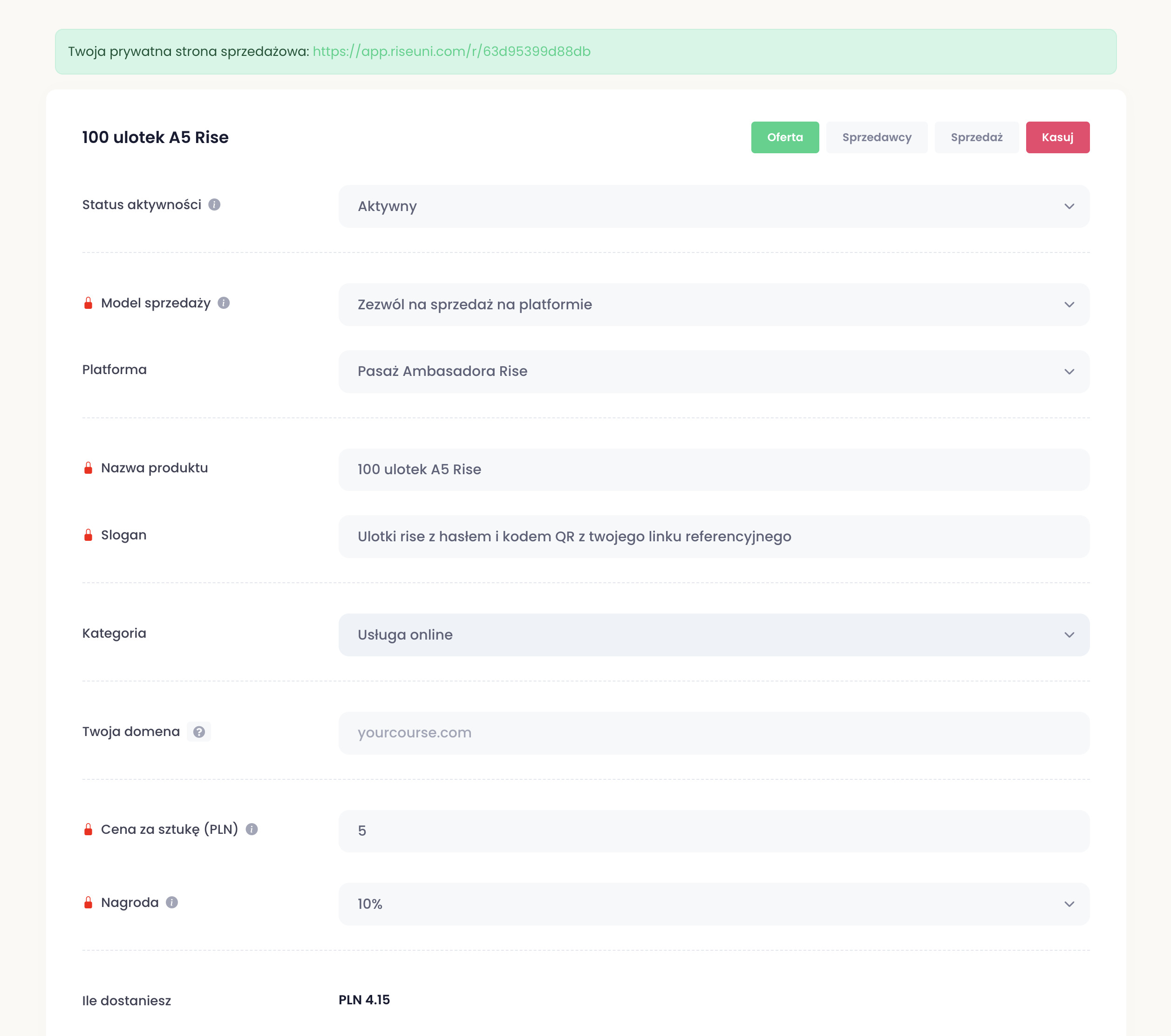
Task: Open the Nagroda 10% dropdown
Action: [713, 904]
